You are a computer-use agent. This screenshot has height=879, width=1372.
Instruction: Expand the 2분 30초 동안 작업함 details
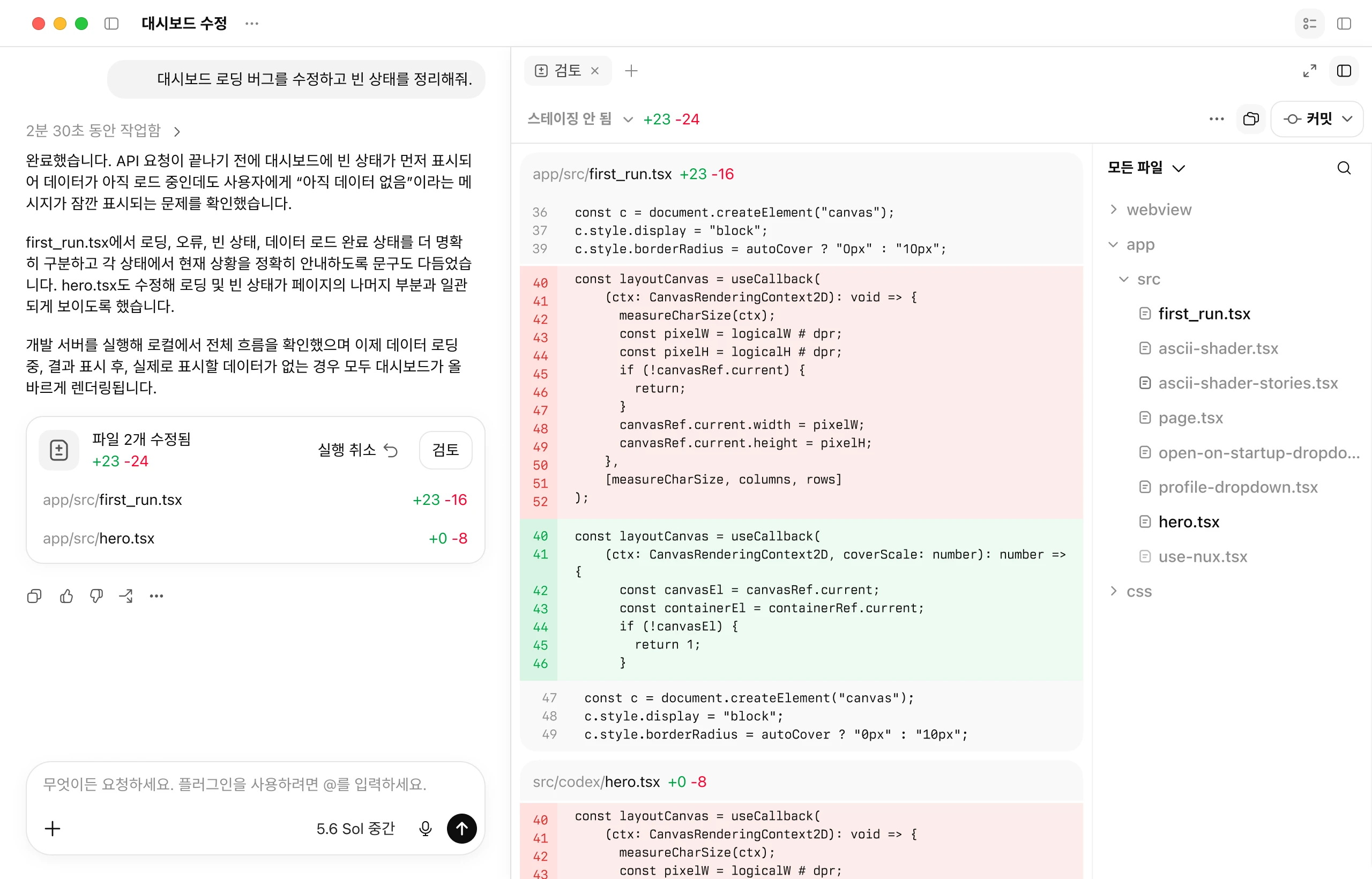click(103, 131)
